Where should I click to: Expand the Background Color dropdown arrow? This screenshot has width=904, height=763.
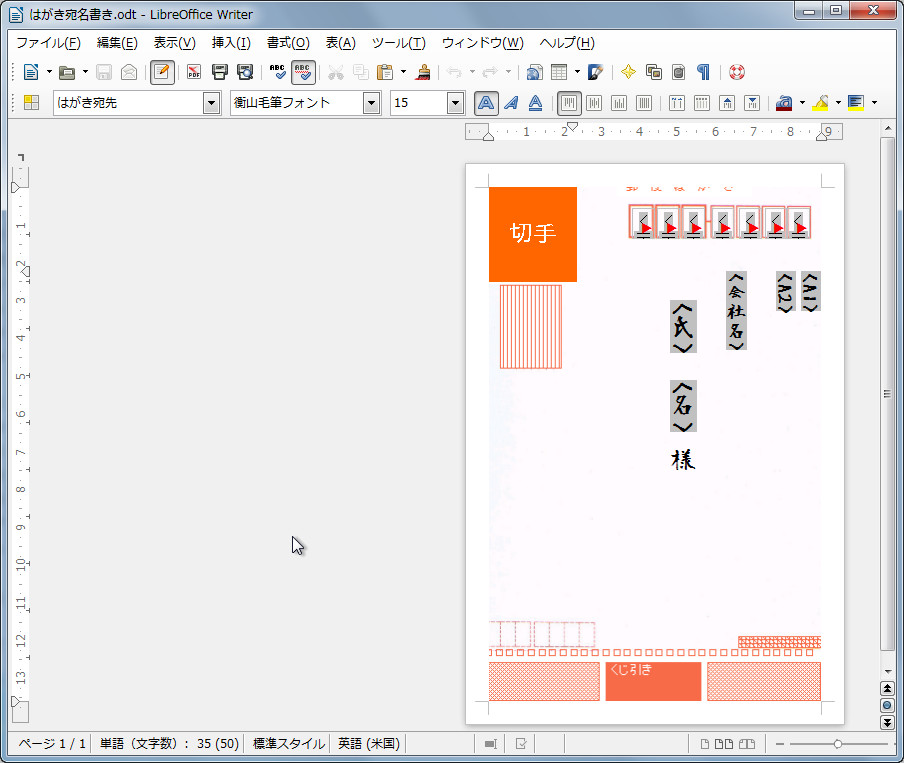pyautogui.click(x=875, y=103)
